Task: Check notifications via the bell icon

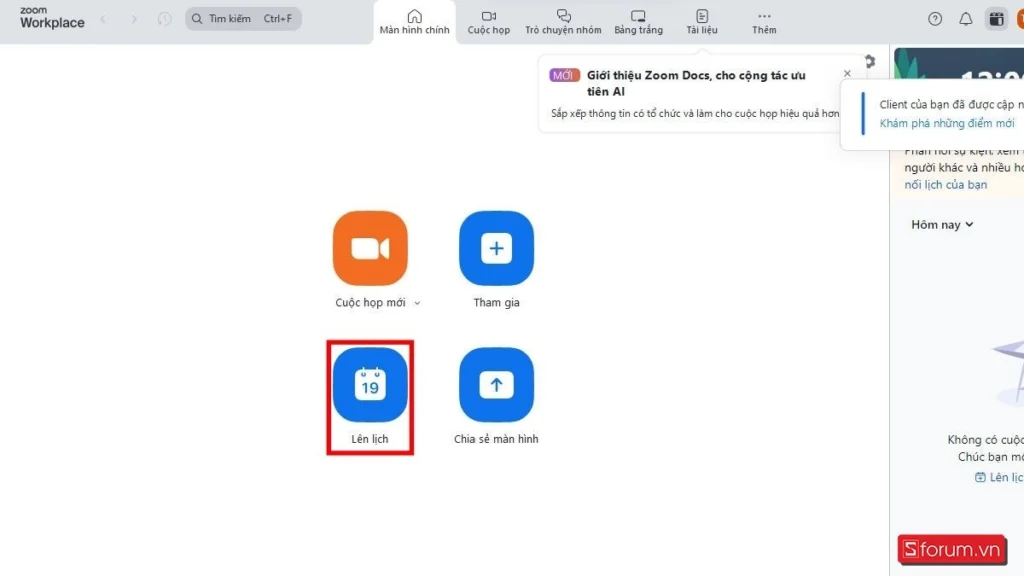Action: point(963,18)
